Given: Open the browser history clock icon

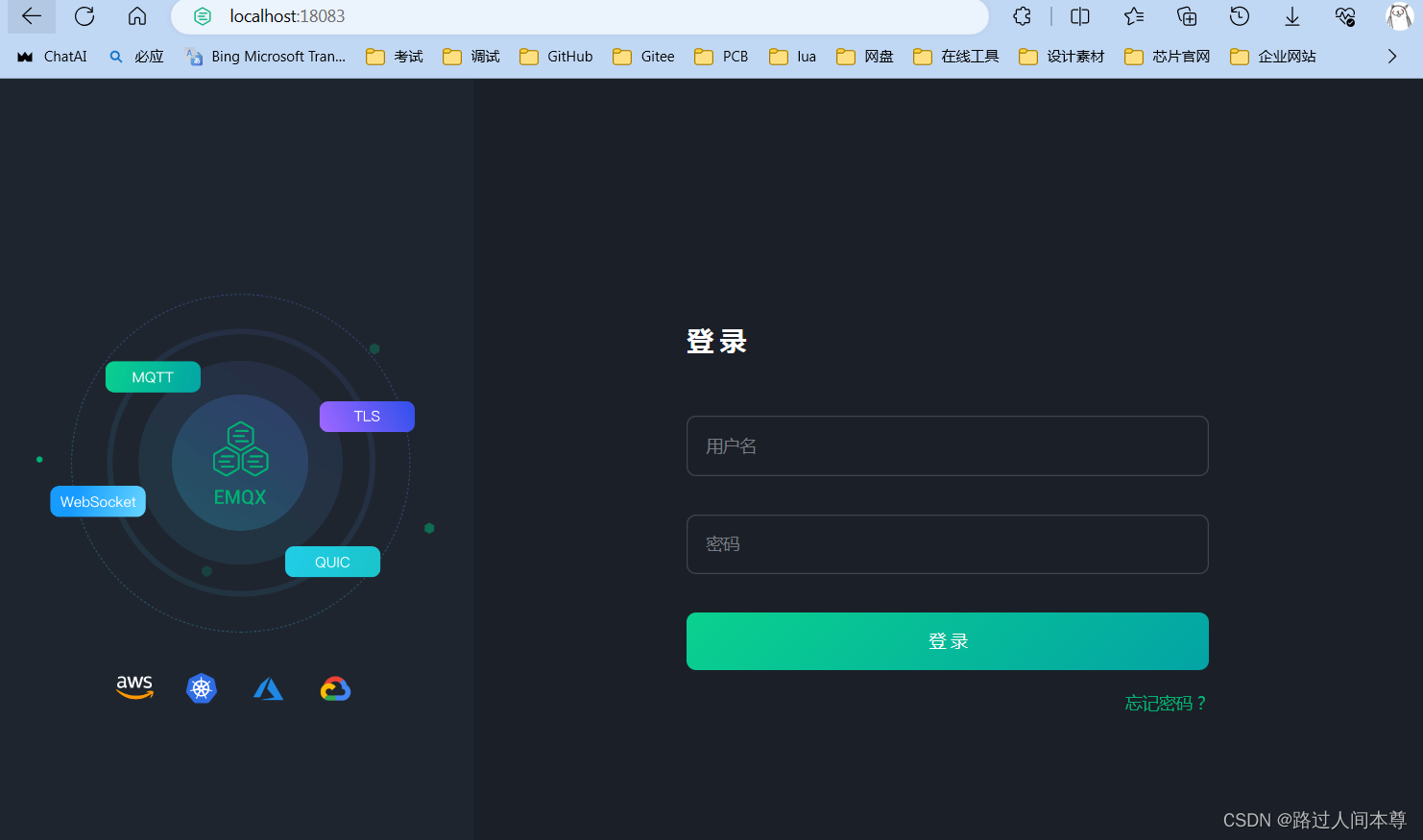Looking at the screenshot, I should 1240,16.
